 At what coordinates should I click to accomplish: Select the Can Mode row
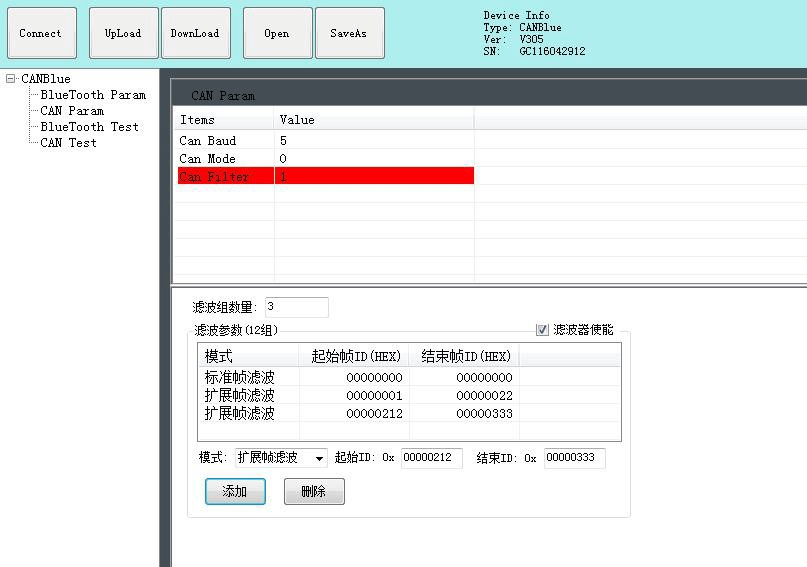pos(207,159)
